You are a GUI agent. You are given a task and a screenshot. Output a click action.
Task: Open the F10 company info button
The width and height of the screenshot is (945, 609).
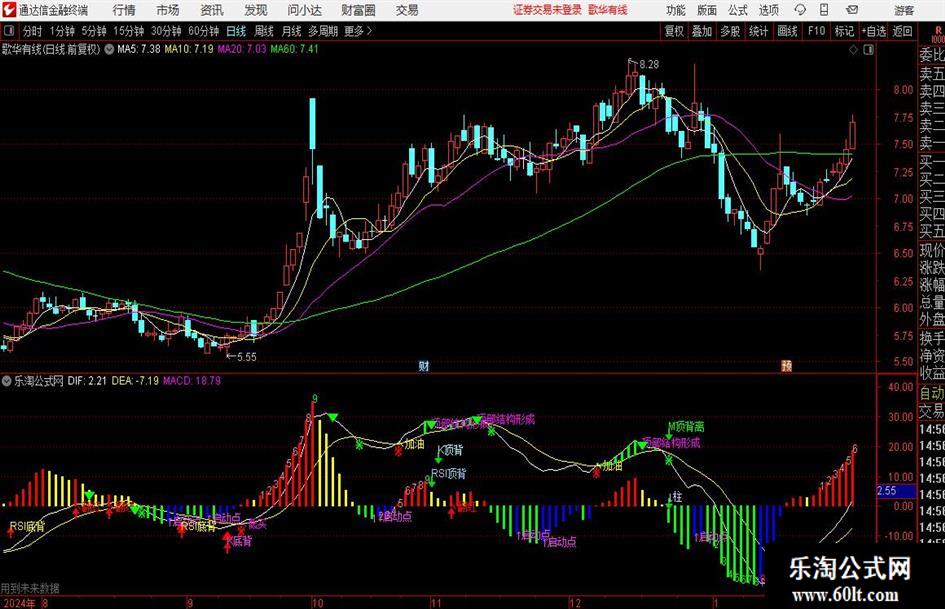tap(817, 31)
